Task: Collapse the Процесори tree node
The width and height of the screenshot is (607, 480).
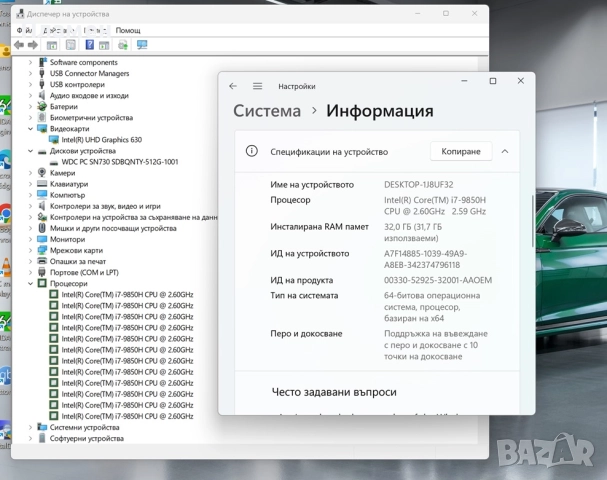Action: coord(30,283)
